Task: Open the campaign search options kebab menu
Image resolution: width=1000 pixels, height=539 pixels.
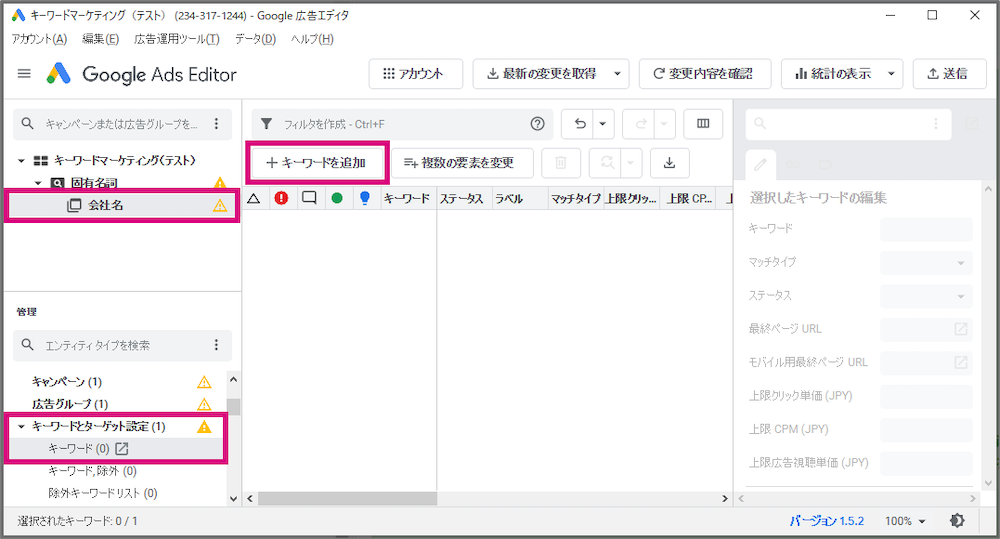Action: point(217,124)
